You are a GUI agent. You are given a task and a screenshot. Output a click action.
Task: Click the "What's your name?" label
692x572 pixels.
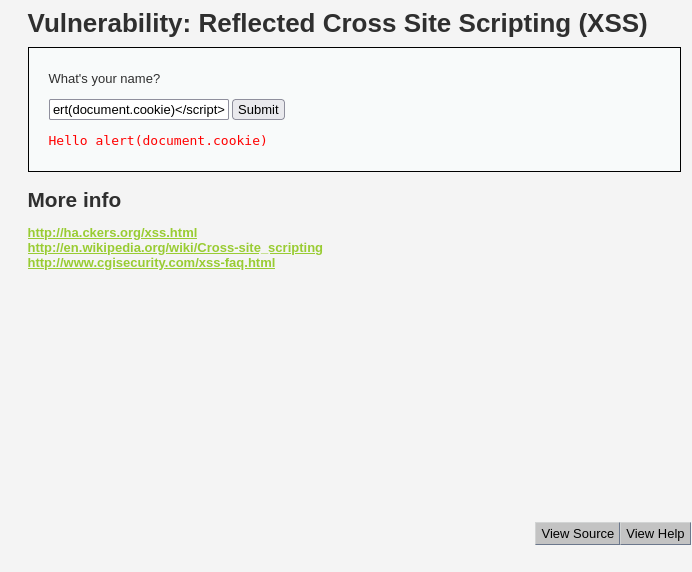pos(104,79)
